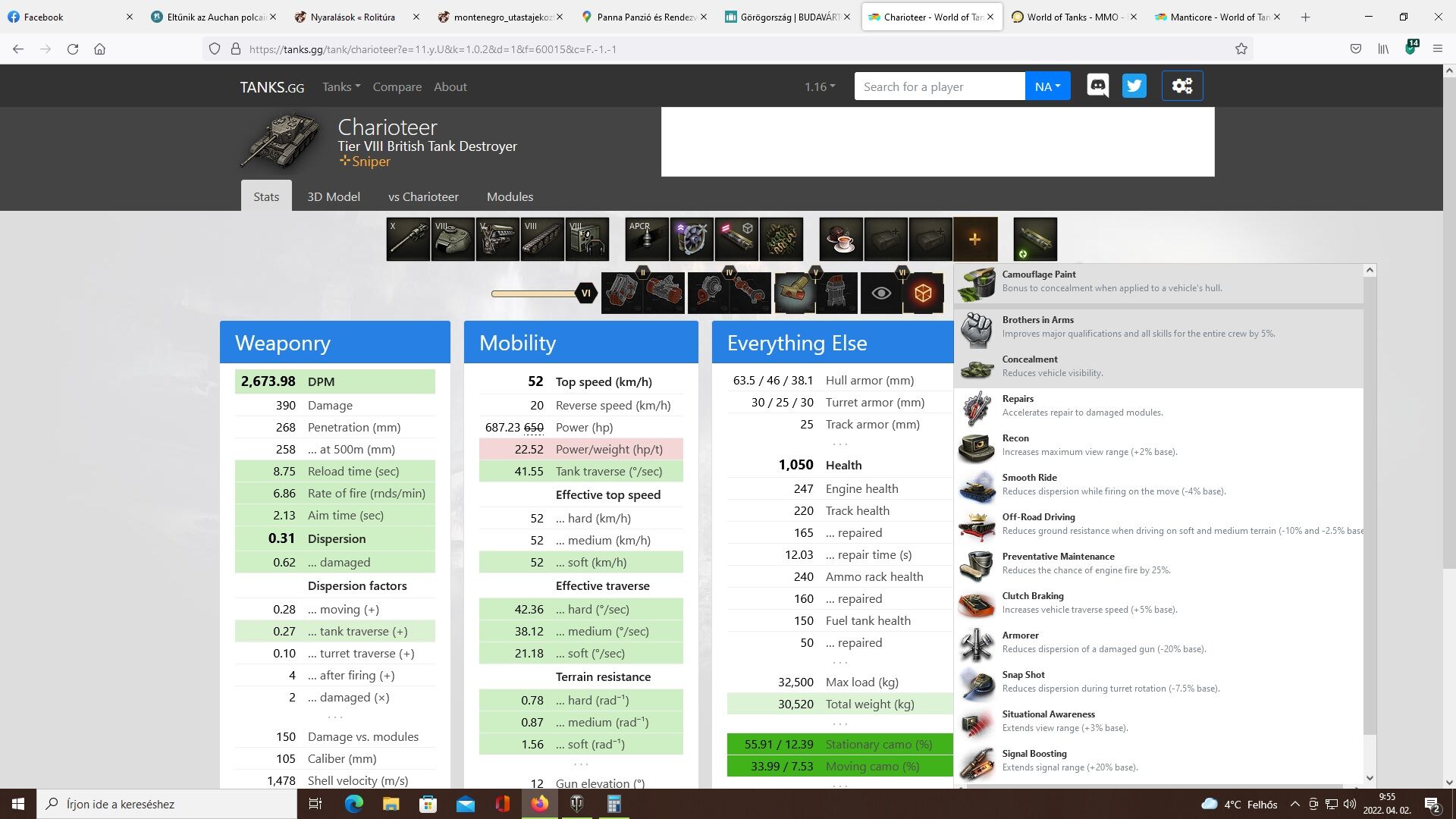Click the empty second consumable slot
1456x819 pixels.
coord(886,239)
